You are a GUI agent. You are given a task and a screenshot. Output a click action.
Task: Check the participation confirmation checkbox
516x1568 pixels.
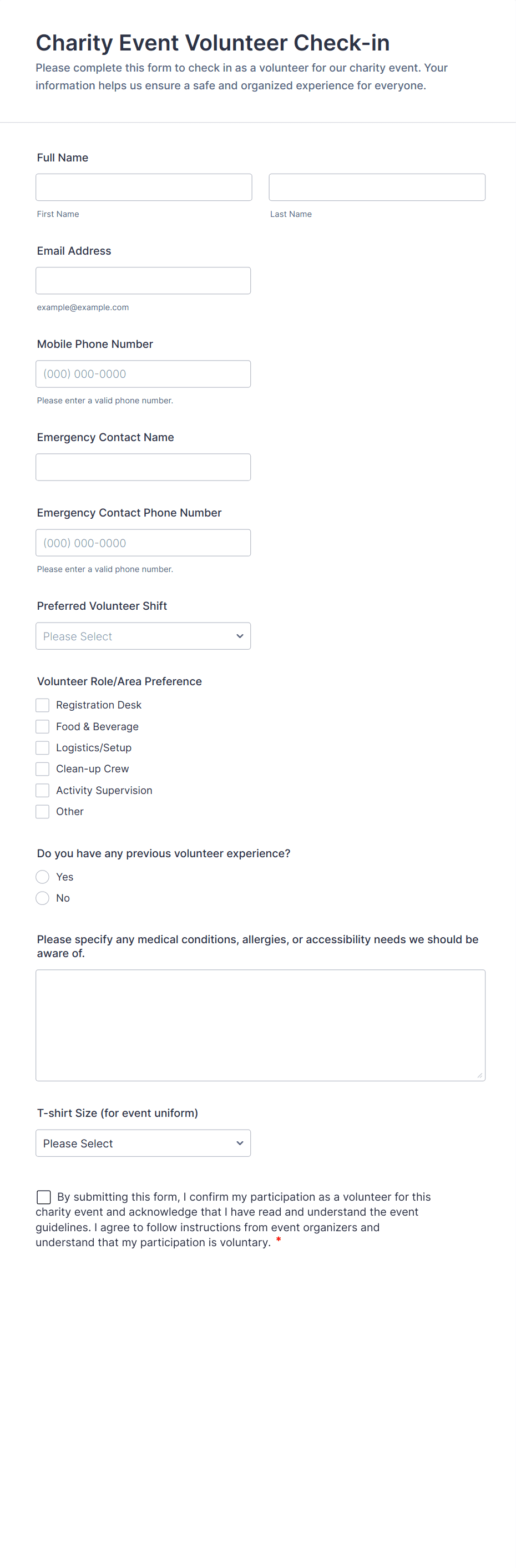pyautogui.click(x=44, y=1197)
